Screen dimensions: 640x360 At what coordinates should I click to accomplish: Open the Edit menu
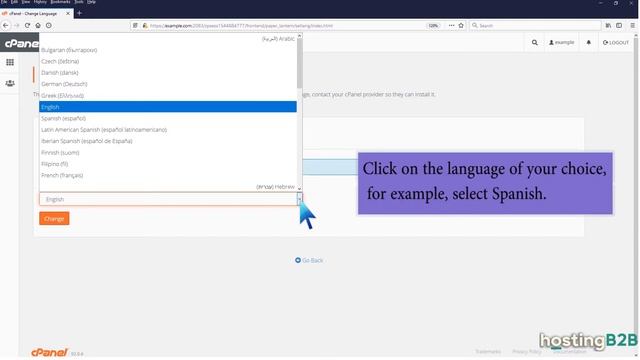14,2
